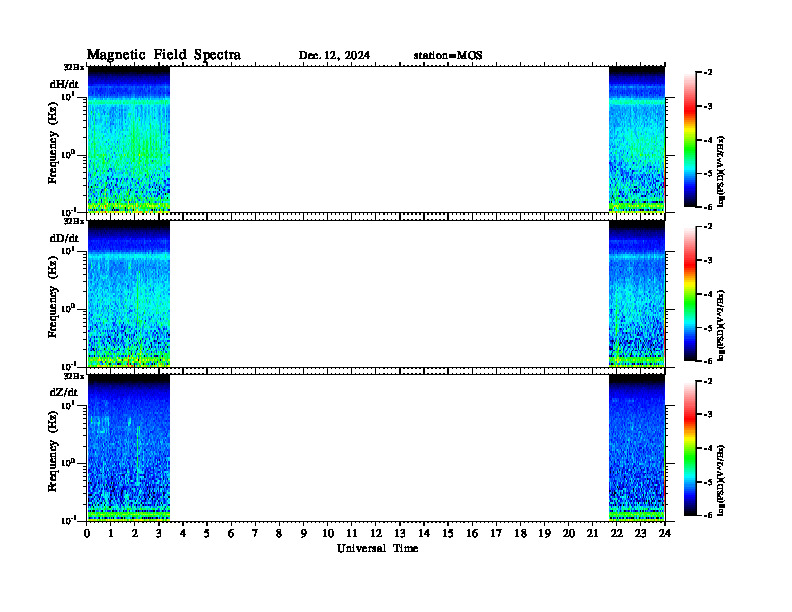This screenshot has width=792, height=612.
Task: Click hour 18 on the Universal Time axis
Action: [x=520, y=534]
